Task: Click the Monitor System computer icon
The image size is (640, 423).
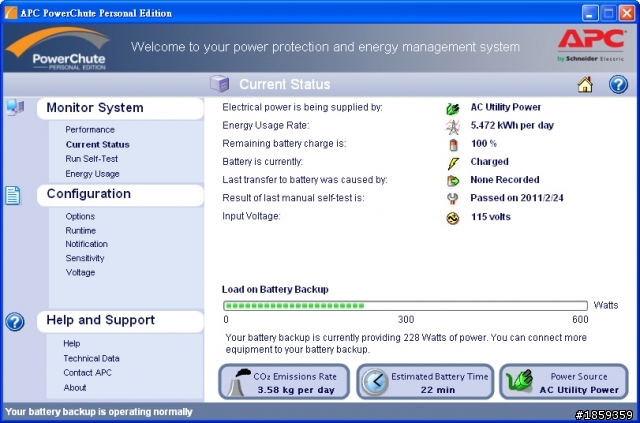Action: (x=16, y=107)
